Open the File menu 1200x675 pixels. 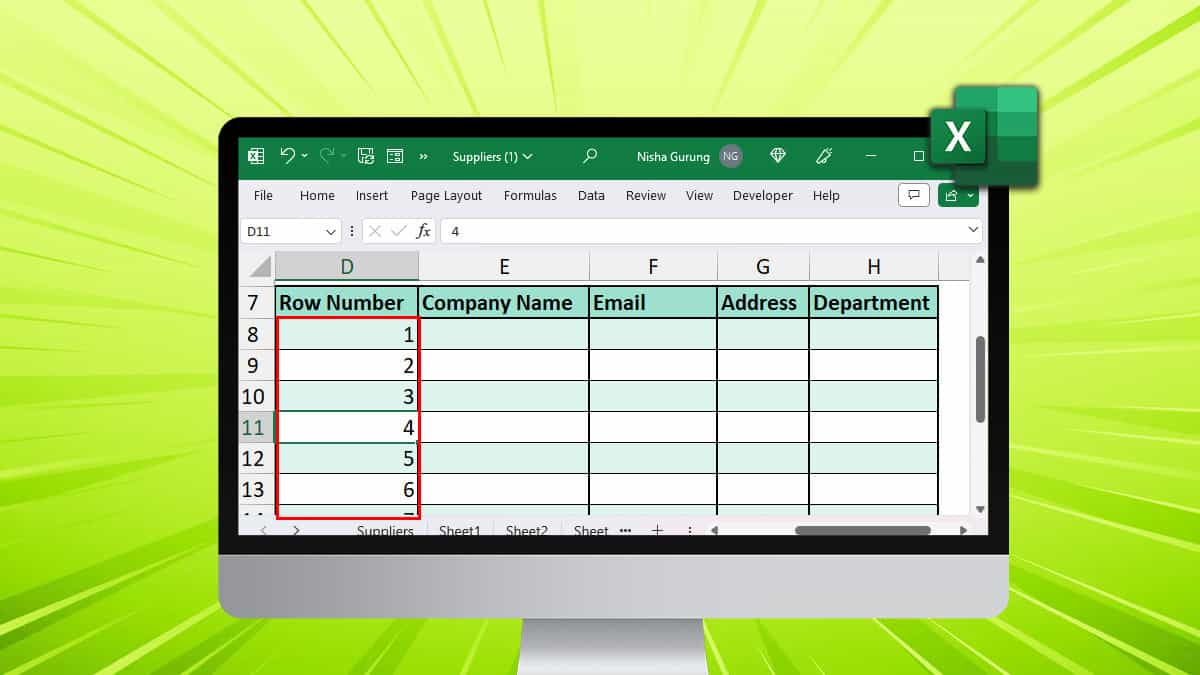click(262, 195)
